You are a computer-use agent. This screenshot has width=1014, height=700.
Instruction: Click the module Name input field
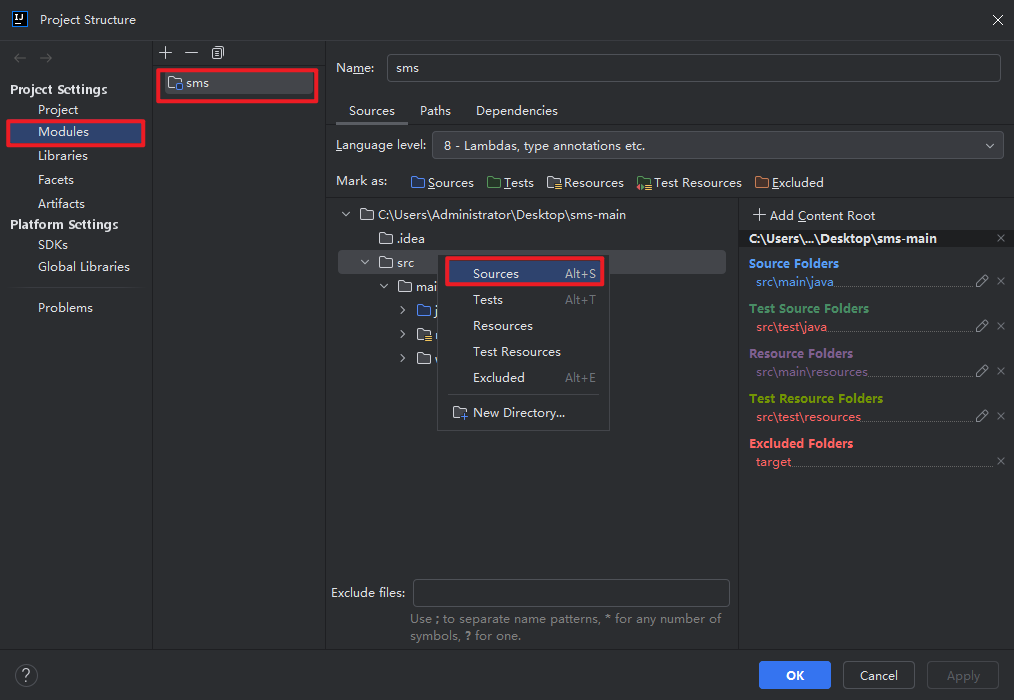[694, 68]
